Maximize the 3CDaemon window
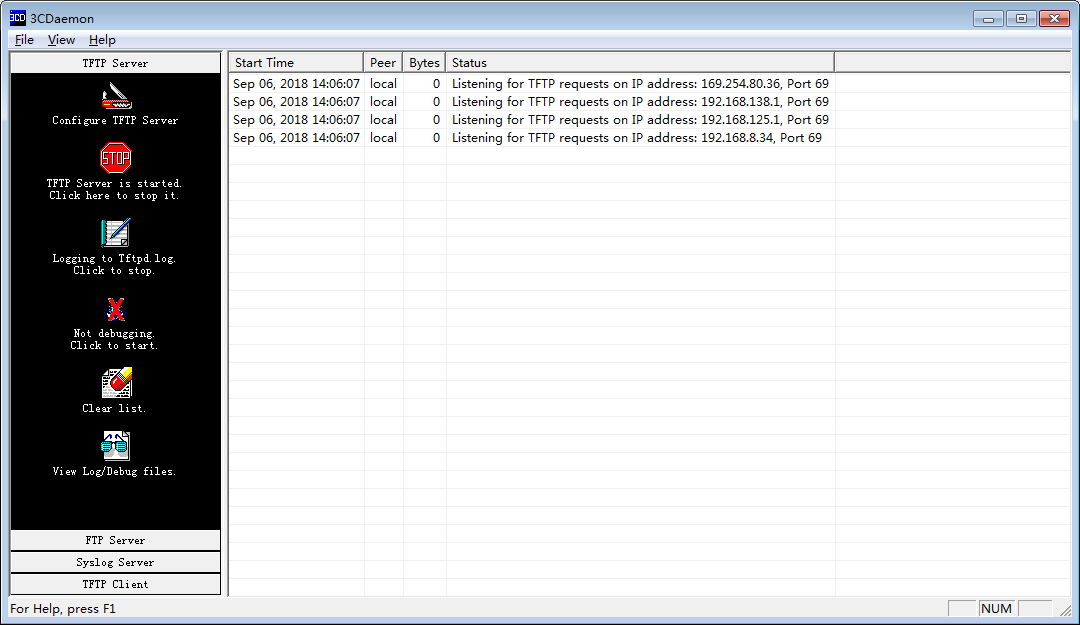The image size is (1080, 625). (1021, 19)
